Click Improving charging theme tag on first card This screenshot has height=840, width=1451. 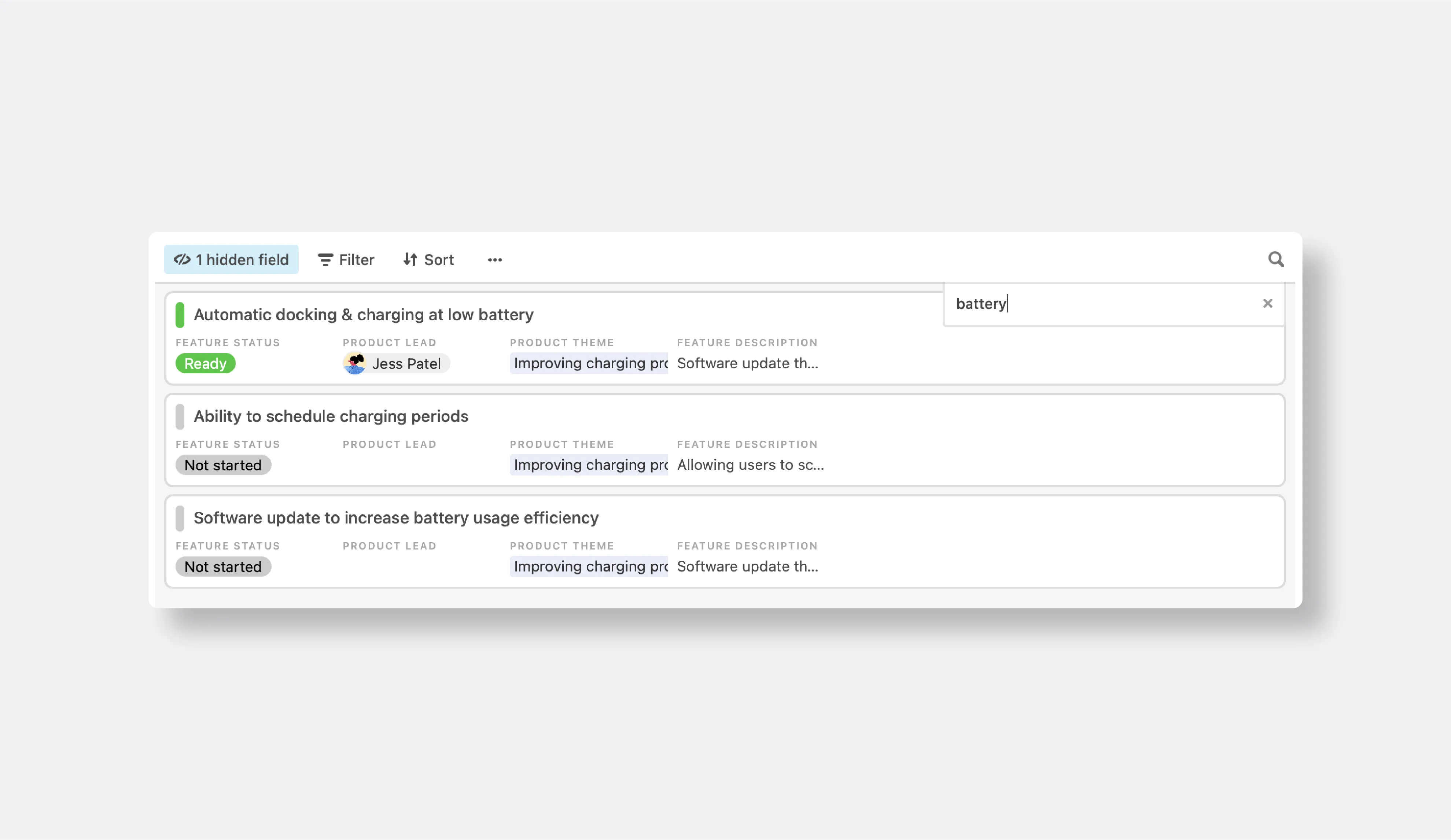pos(589,364)
